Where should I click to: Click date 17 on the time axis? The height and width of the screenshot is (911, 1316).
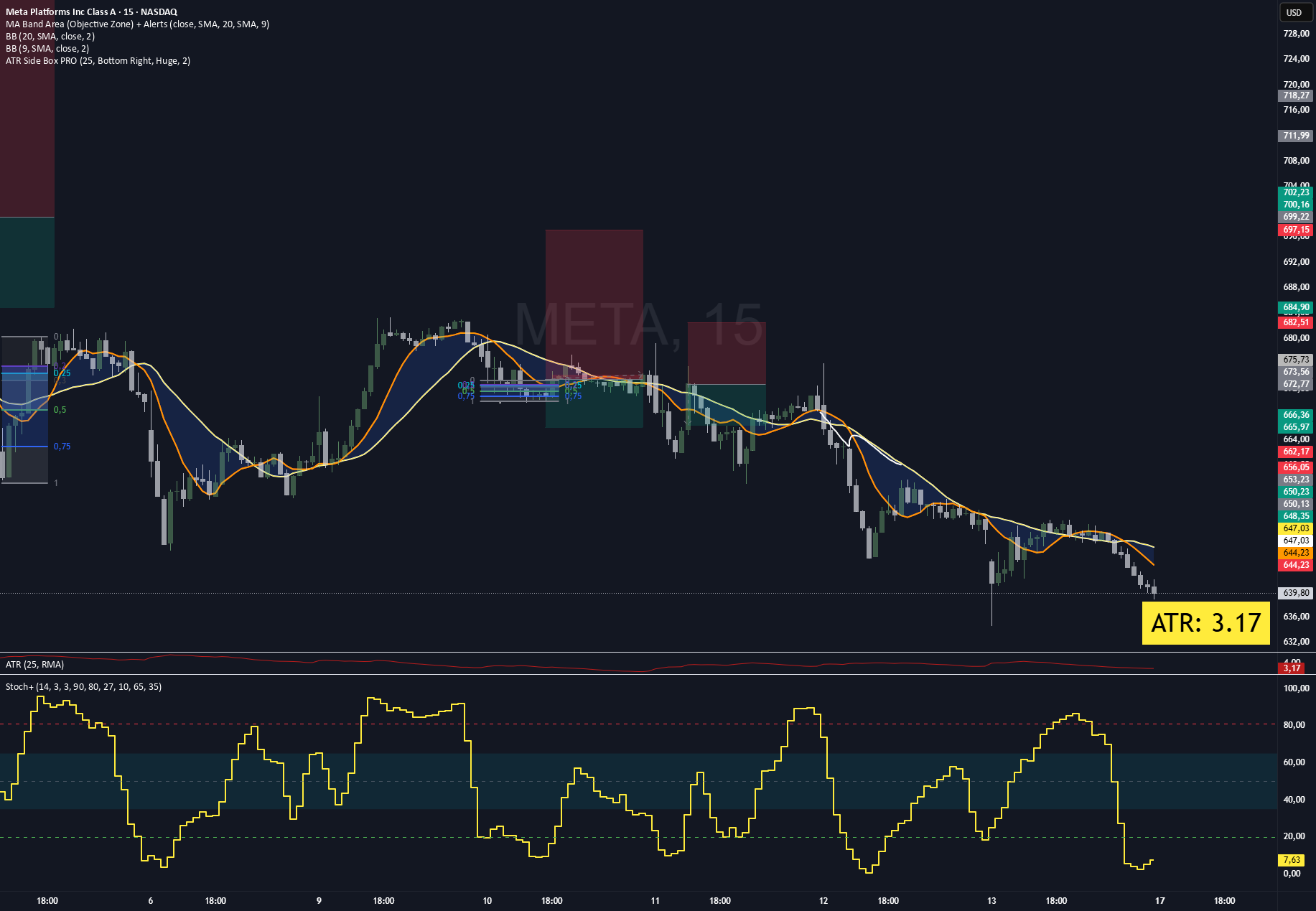point(1159,901)
